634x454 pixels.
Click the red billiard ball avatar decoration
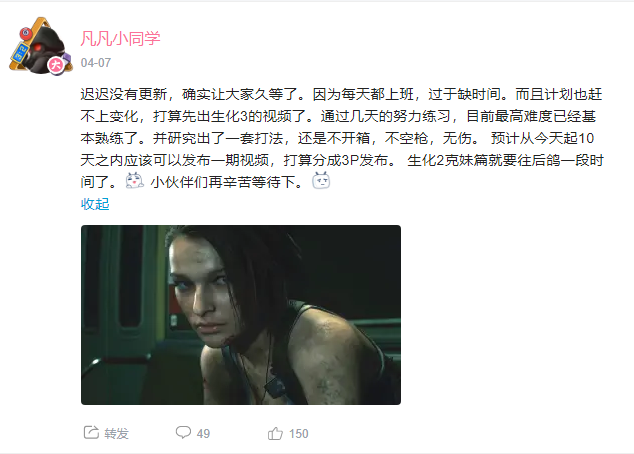[25, 32]
